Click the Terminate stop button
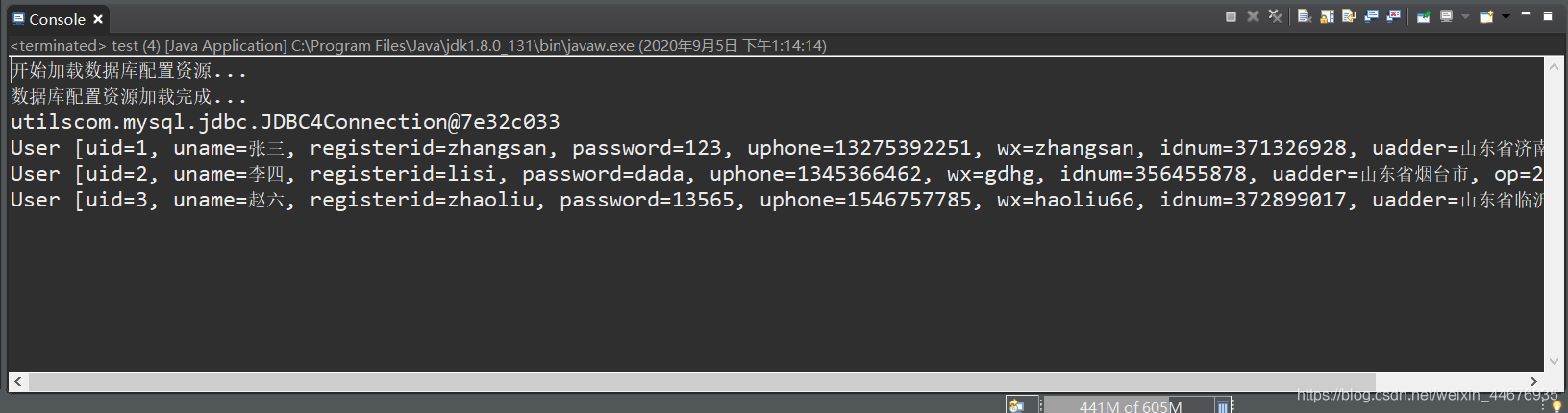This screenshot has height=413, width=1568. click(1231, 16)
